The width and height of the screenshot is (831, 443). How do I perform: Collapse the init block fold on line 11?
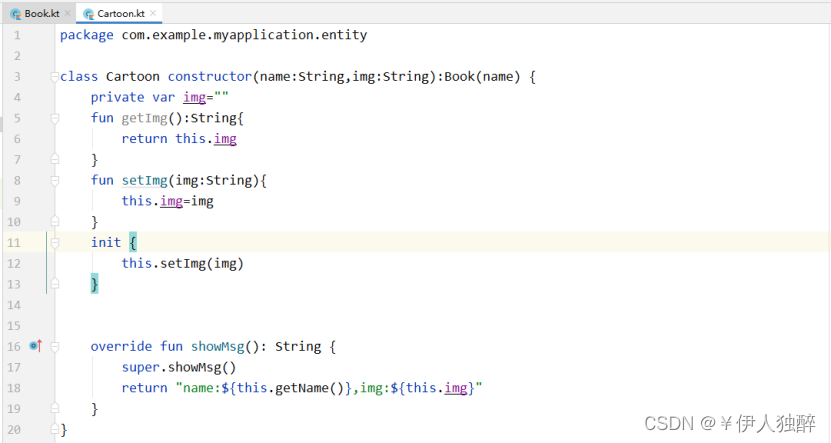coord(55,243)
